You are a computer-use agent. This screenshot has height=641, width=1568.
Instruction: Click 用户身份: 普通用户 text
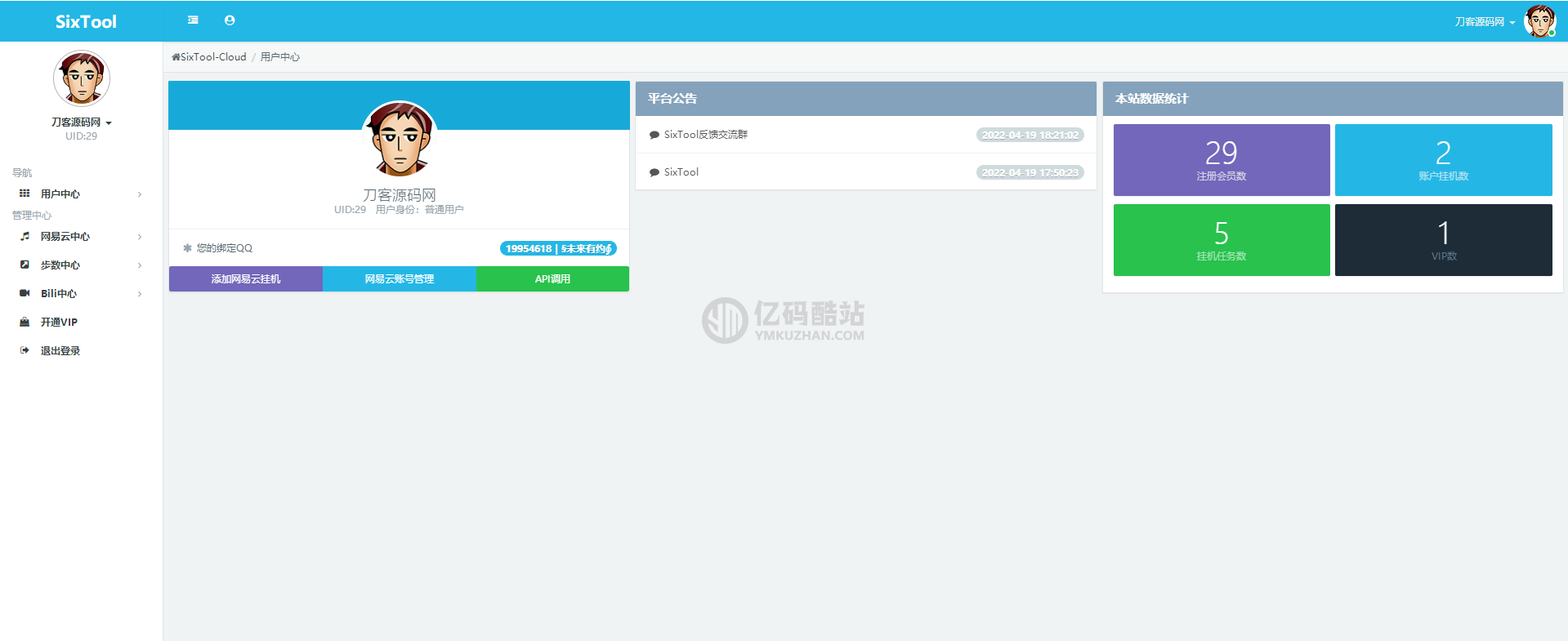[419, 210]
